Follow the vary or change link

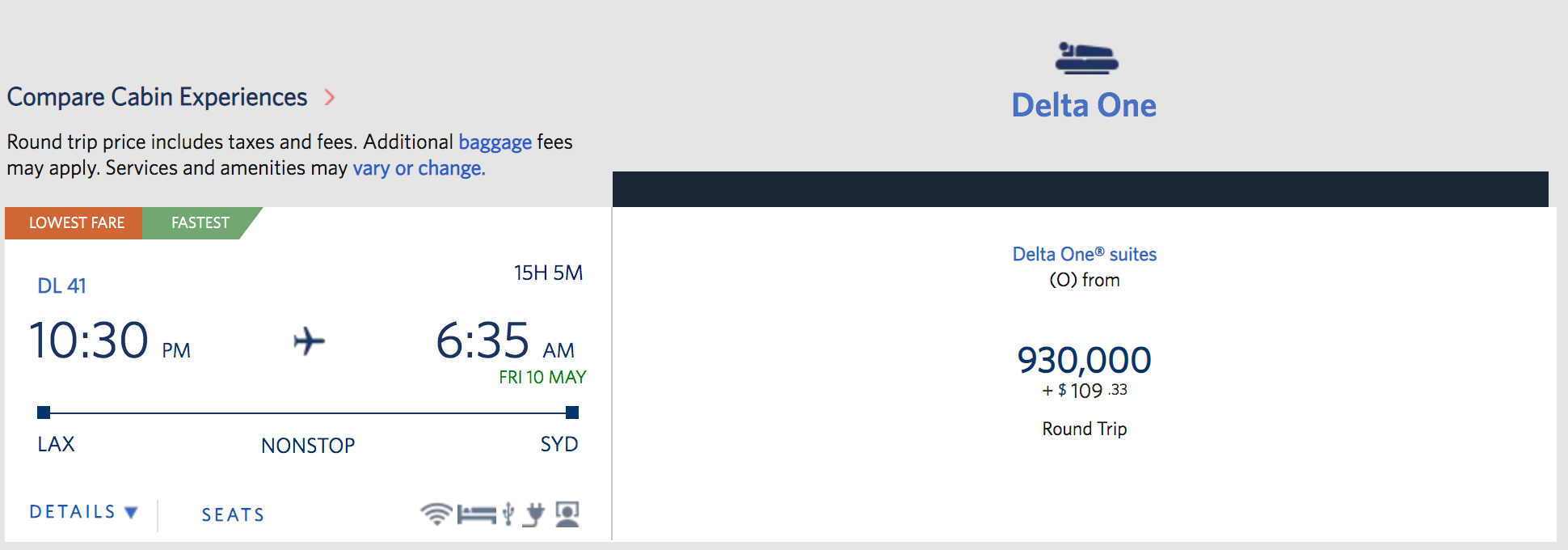coord(419,168)
